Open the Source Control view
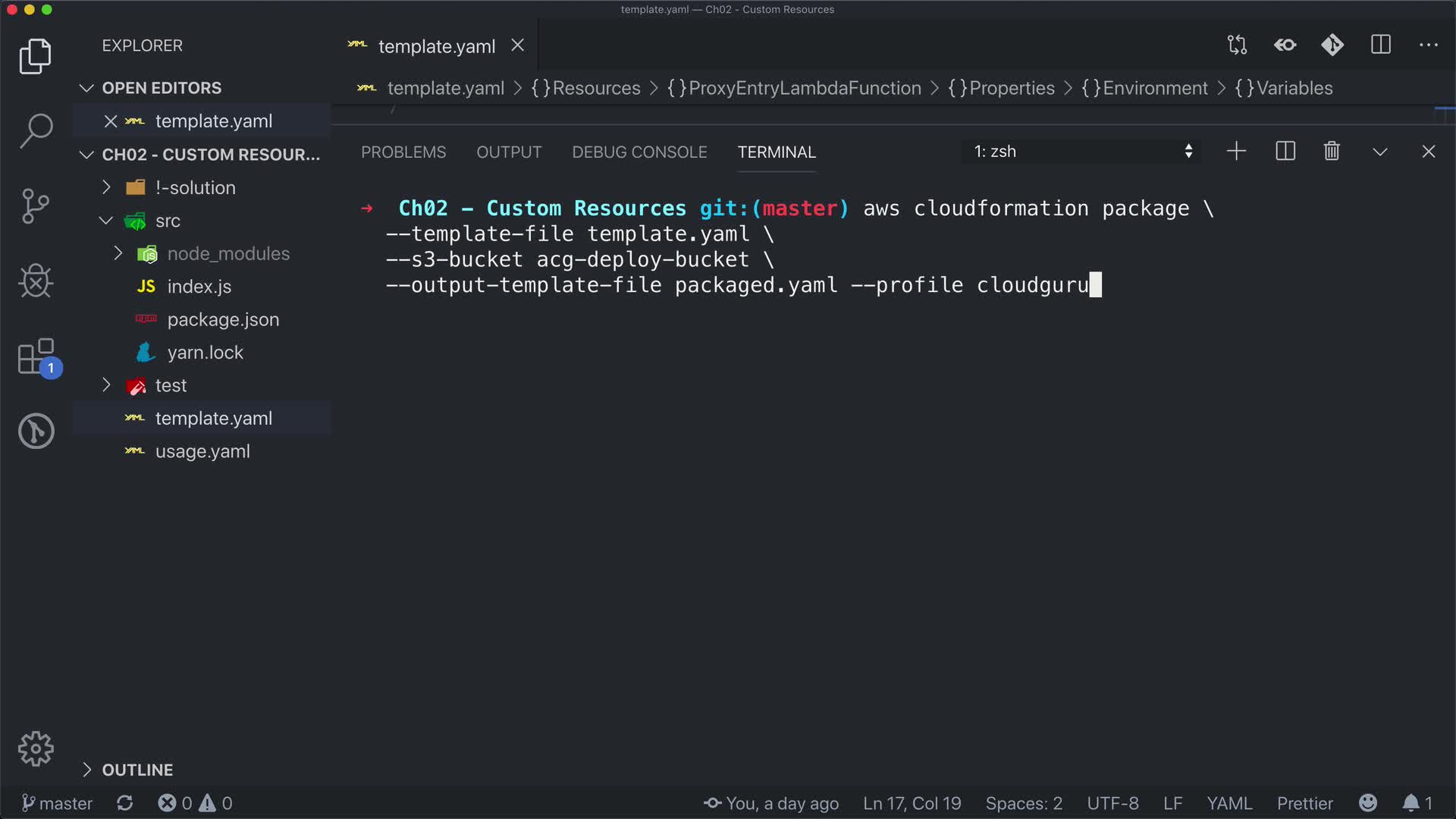Viewport: 1456px width, 819px height. click(x=36, y=206)
